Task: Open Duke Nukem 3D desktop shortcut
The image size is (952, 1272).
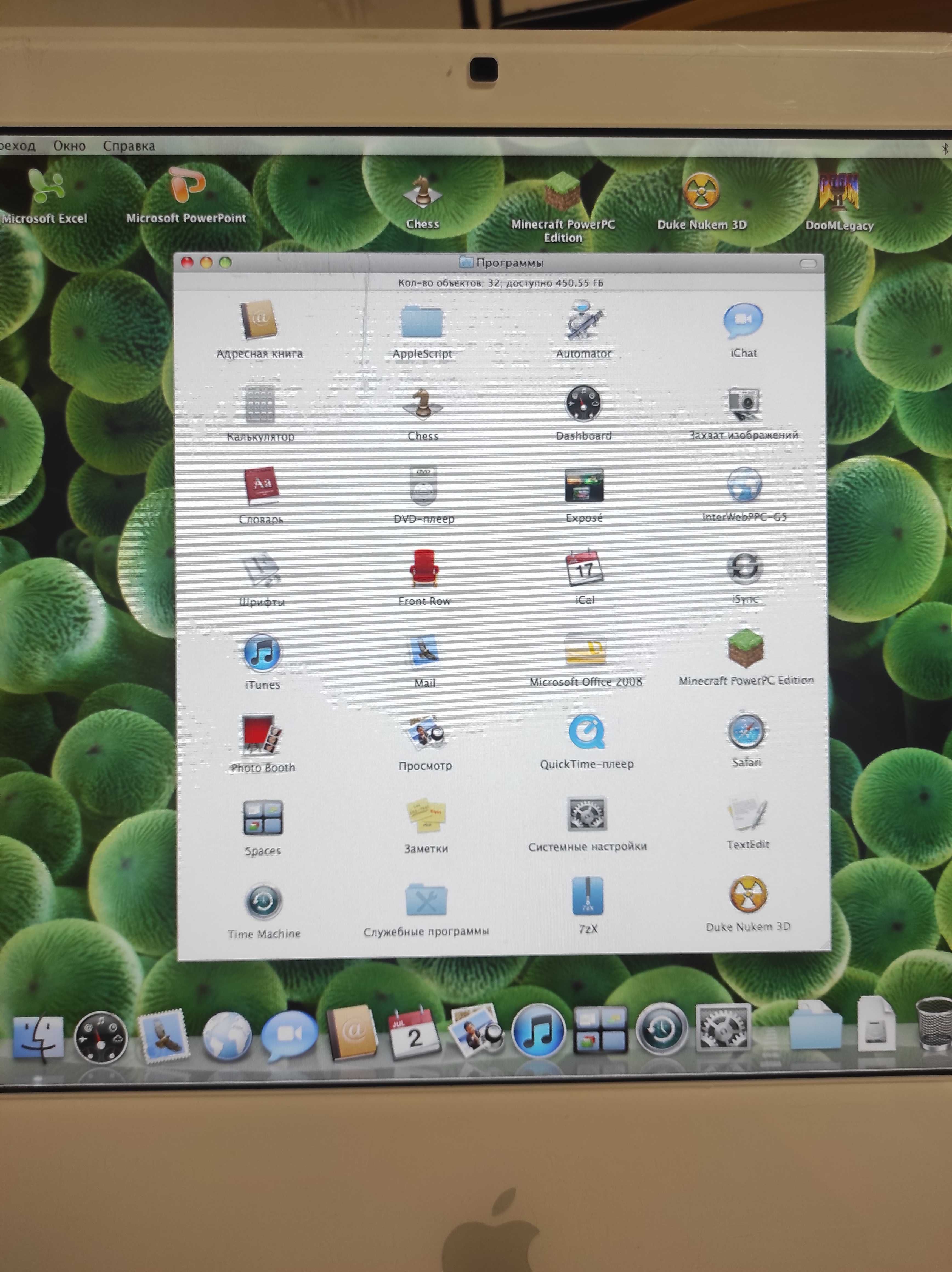Action: (701, 191)
